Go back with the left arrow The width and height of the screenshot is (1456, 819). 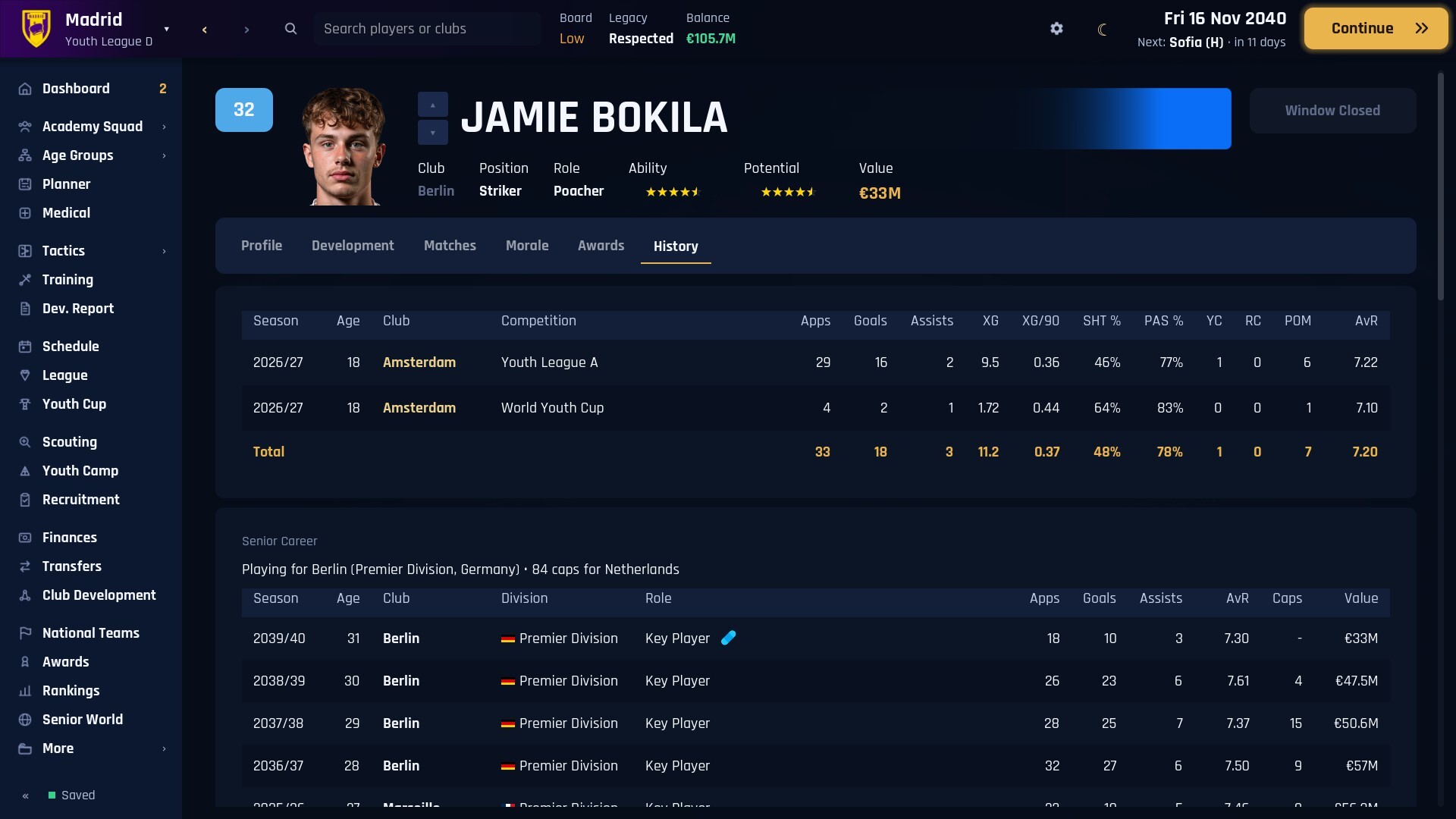[205, 30]
